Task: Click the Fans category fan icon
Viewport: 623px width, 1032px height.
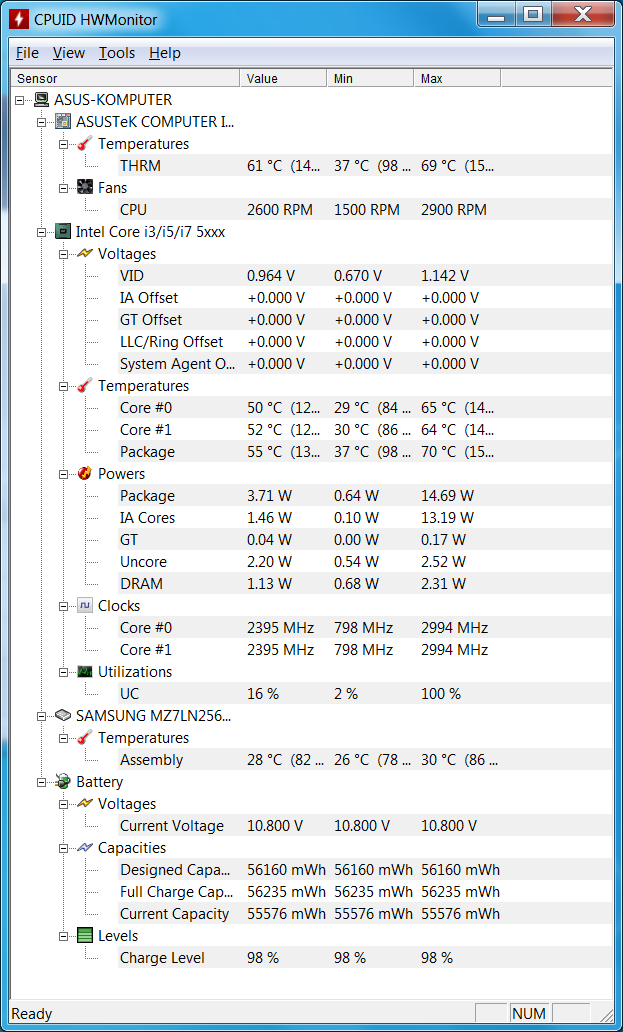Action: pyautogui.click(x=85, y=188)
